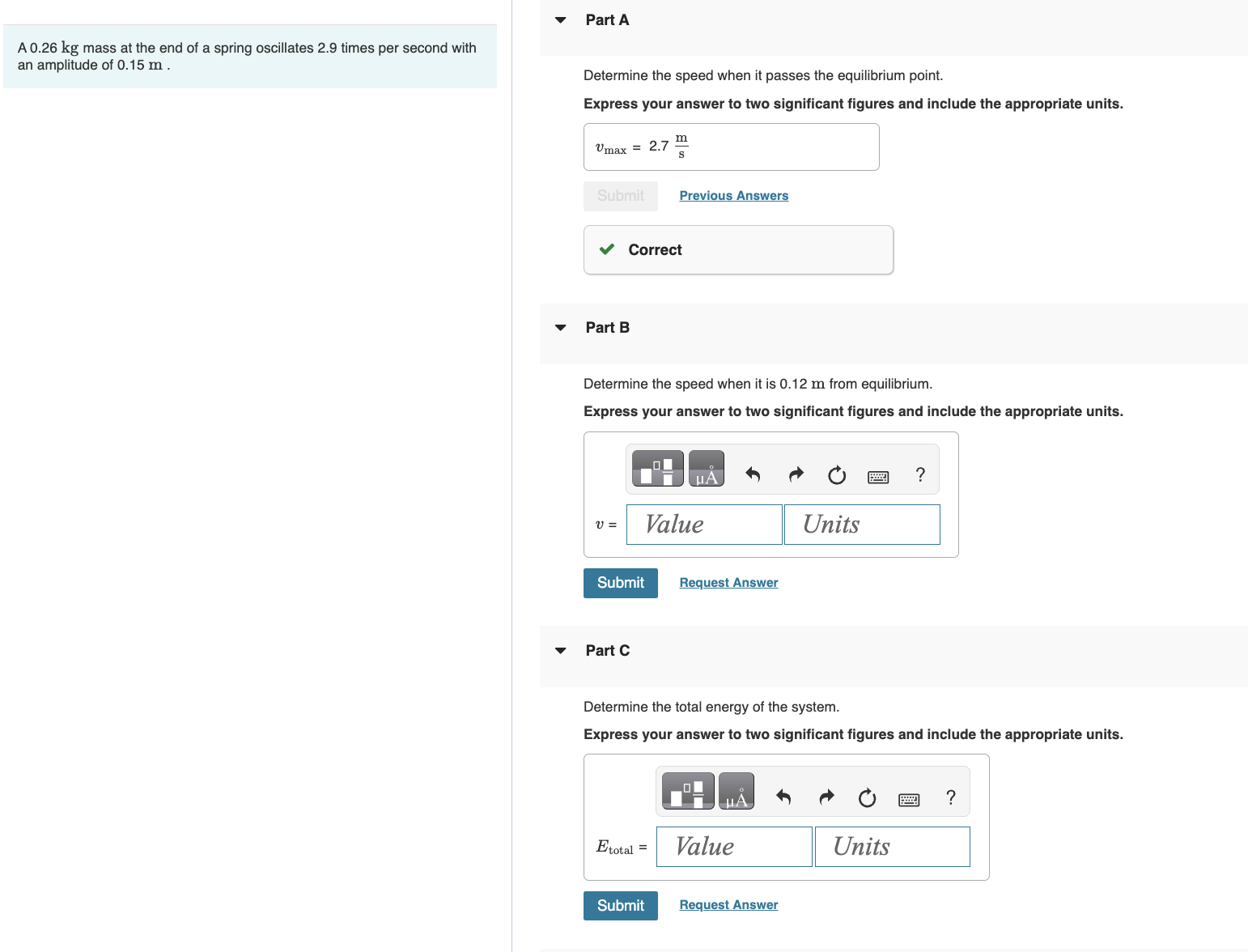1248x952 pixels.
Task: Open the math template palette in Part C editor
Action: (x=688, y=791)
